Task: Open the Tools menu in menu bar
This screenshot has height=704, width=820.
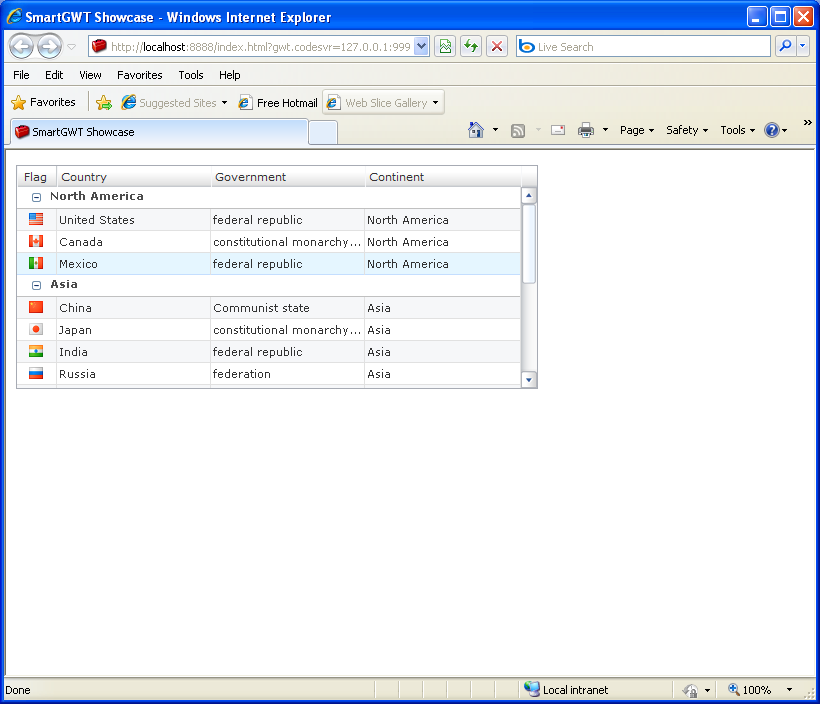Action: coord(190,75)
